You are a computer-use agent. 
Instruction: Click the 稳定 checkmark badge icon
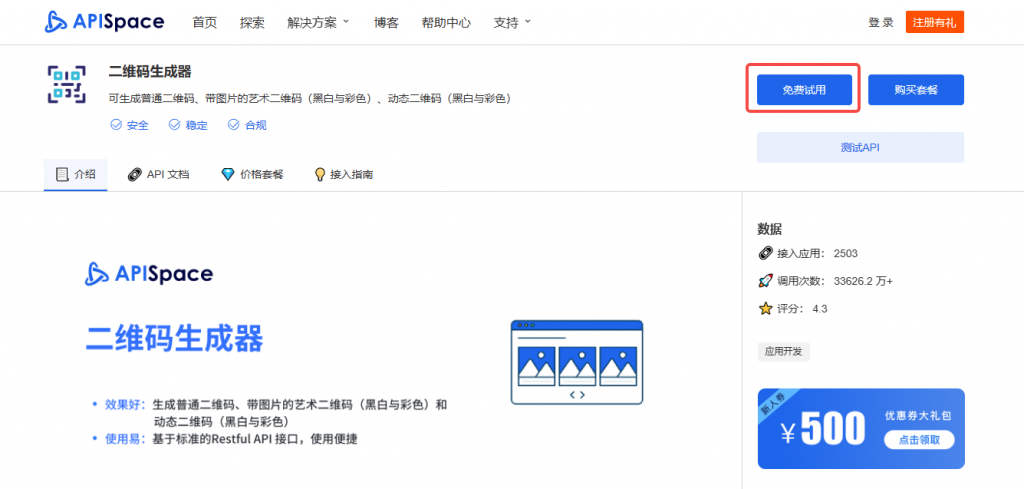click(174, 125)
